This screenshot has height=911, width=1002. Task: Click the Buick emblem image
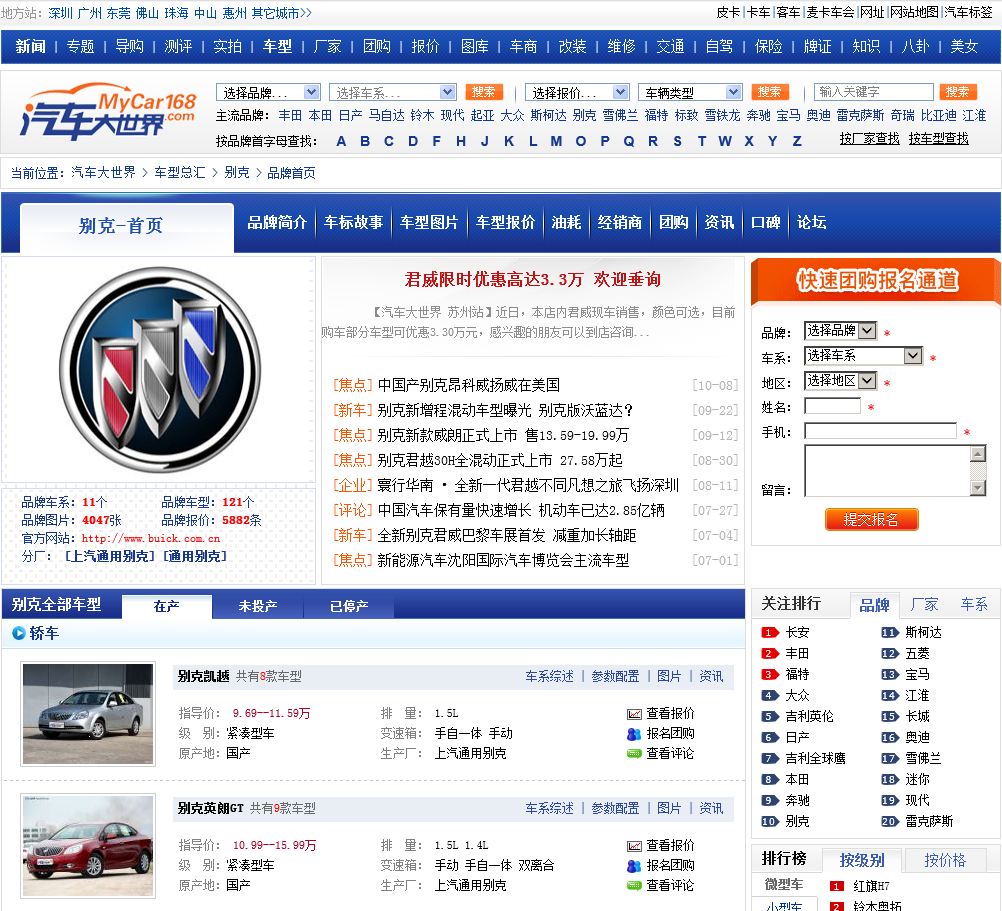[160, 370]
